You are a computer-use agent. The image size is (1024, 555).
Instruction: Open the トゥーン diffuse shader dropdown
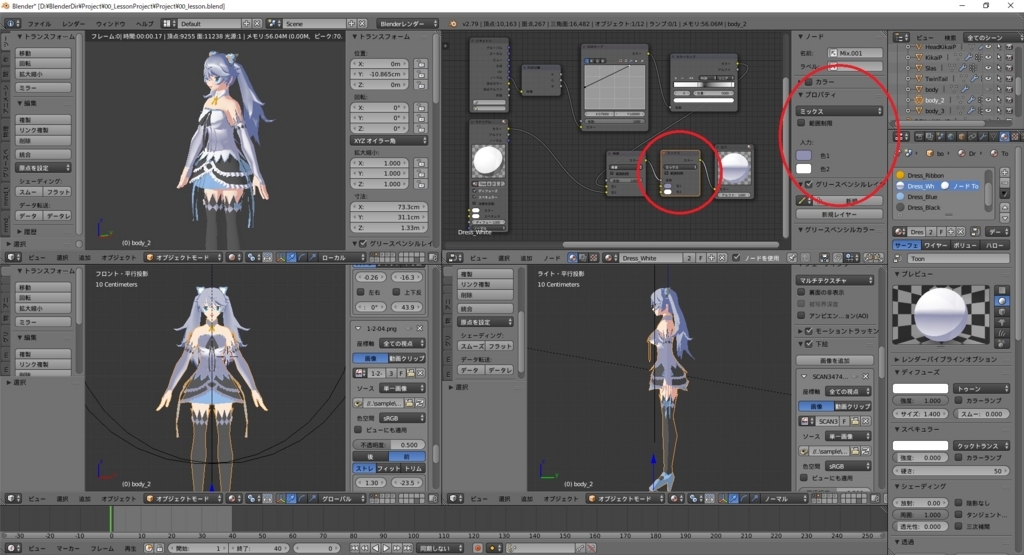(981, 388)
